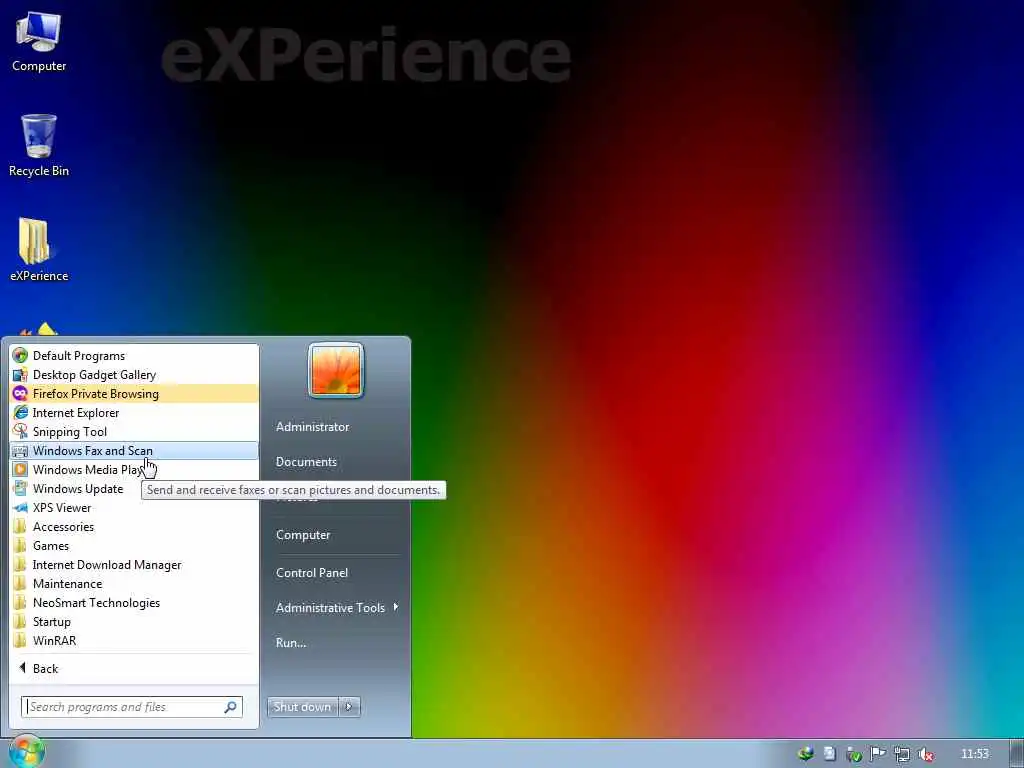Expand NeoSmart Technologies folder
Screen dimensions: 1024x768
pos(134,603)
